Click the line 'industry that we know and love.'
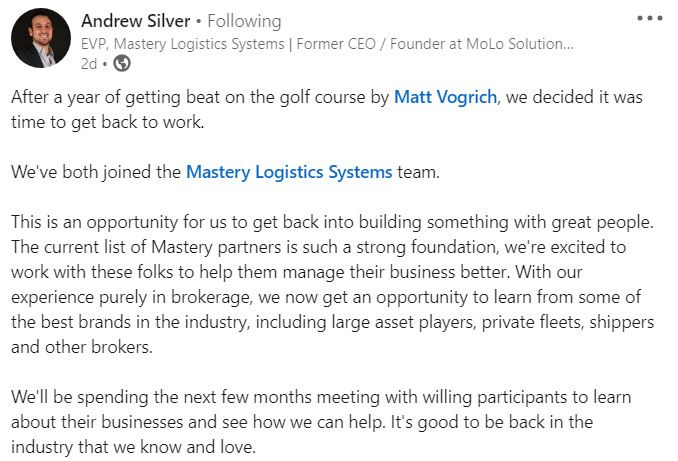The height and width of the screenshot is (461, 678). pyautogui.click(x=134, y=447)
